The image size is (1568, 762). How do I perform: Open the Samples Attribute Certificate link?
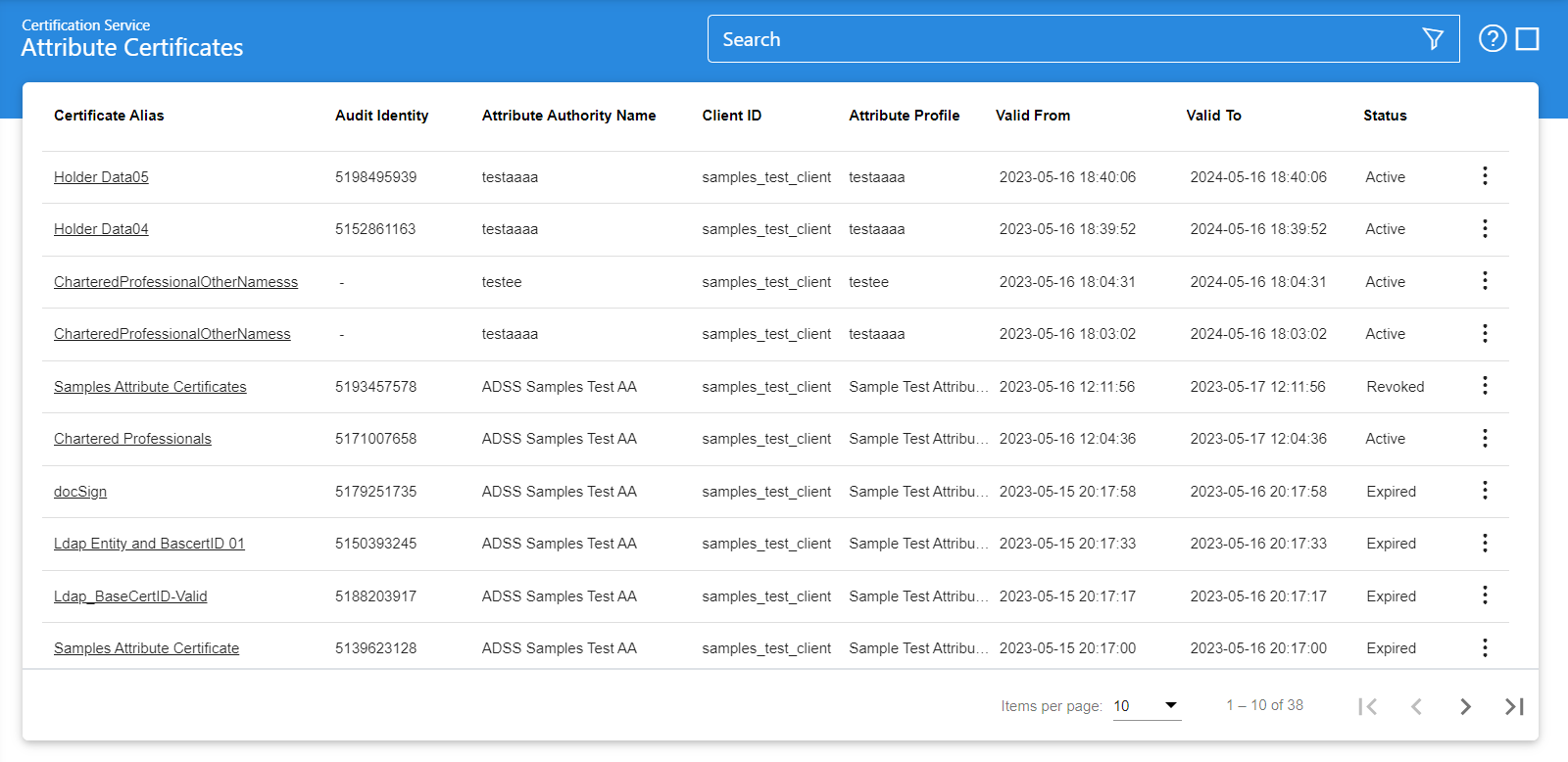146,648
